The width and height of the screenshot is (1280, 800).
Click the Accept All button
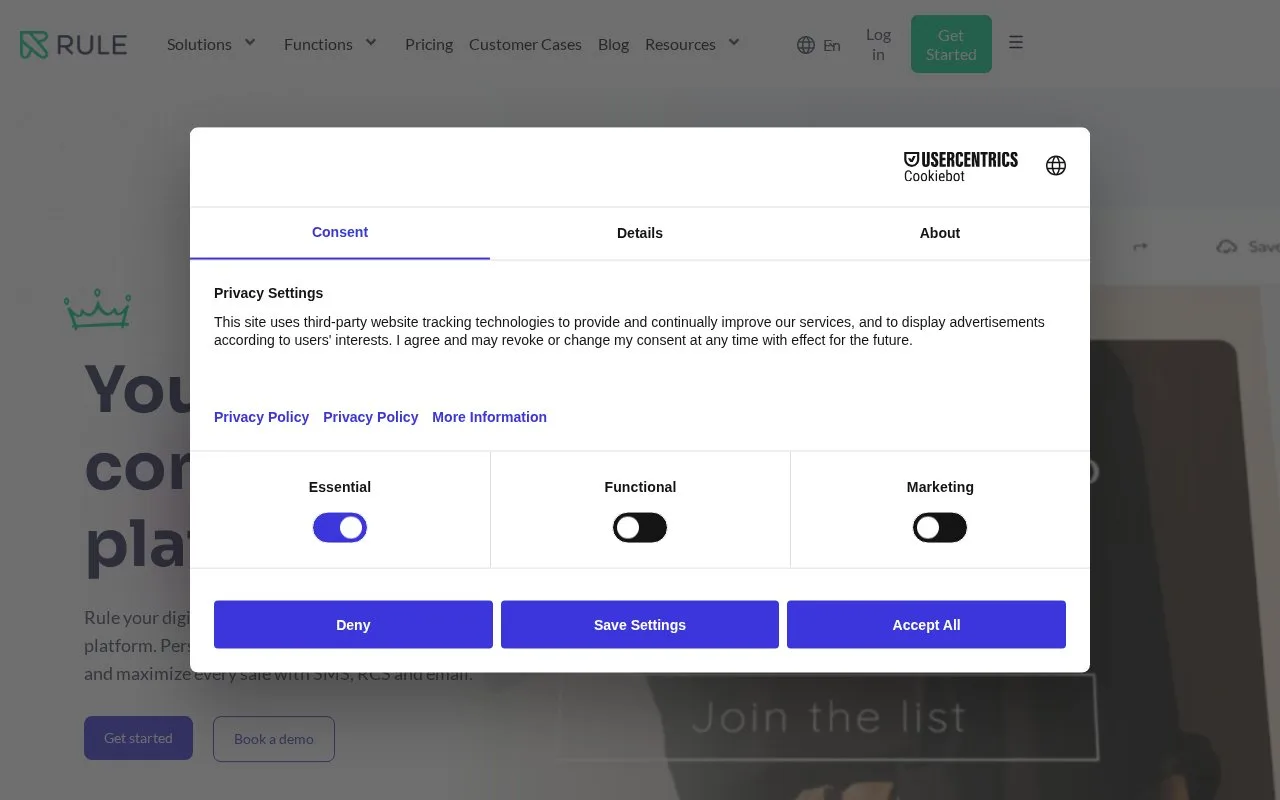pos(926,625)
